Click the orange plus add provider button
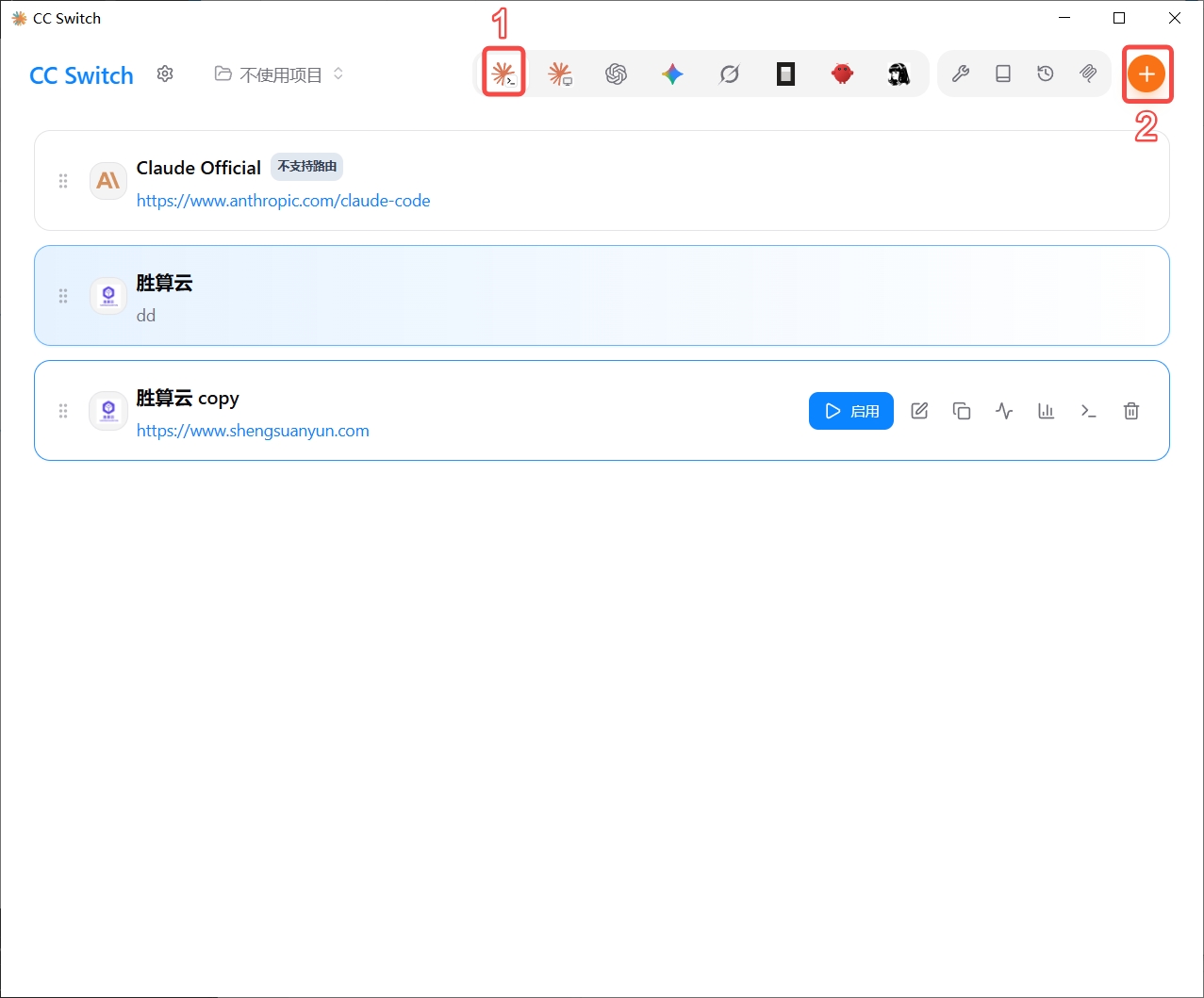Image resolution: width=1204 pixels, height=998 pixels. point(1146,74)
